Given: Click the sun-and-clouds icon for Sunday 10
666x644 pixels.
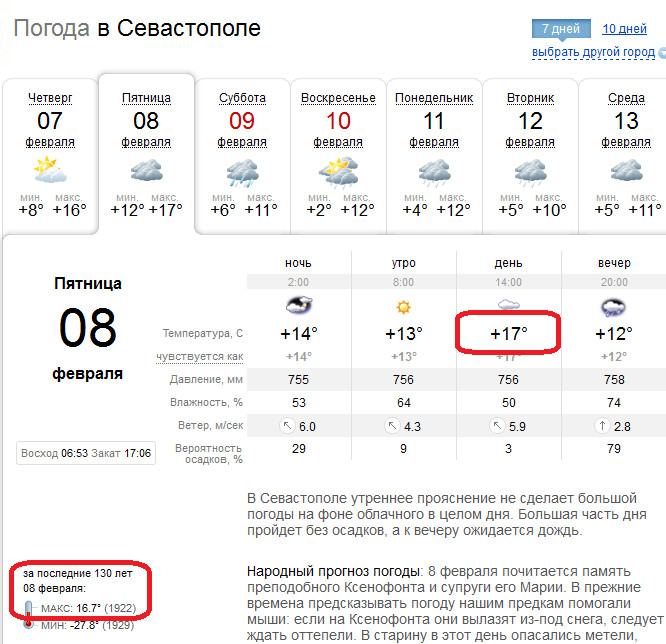Looking at the screenshot, I should point(339,172).
